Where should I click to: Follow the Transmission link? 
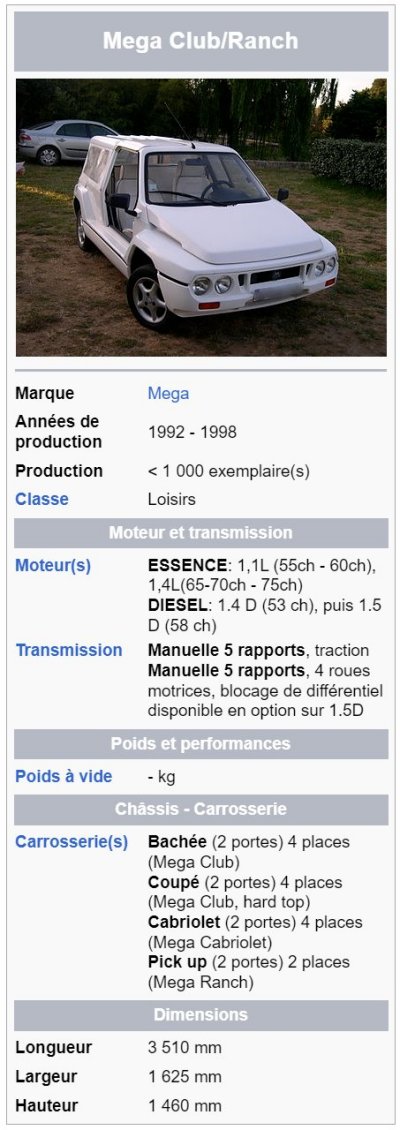(69, 650)
